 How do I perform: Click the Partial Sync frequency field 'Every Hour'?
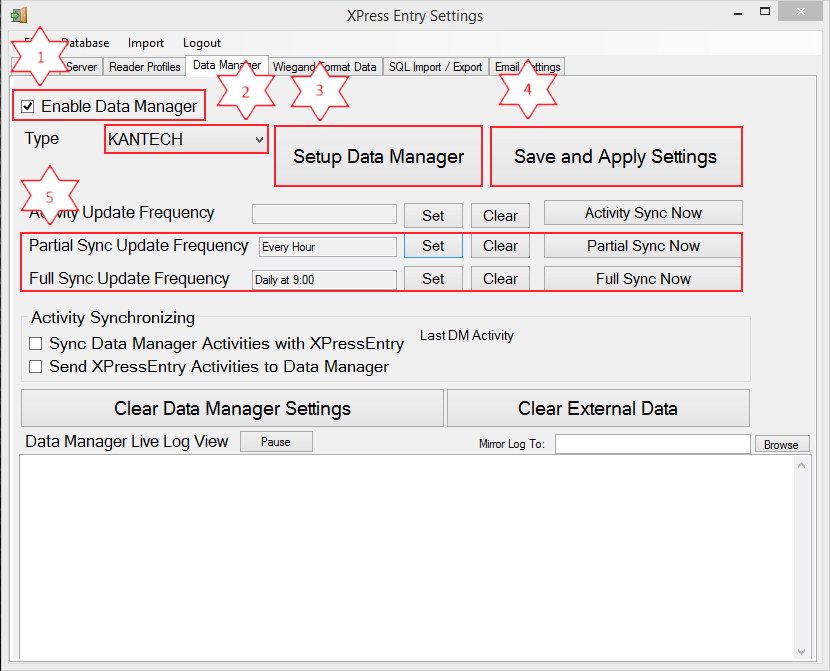click(x=328, y=247)
